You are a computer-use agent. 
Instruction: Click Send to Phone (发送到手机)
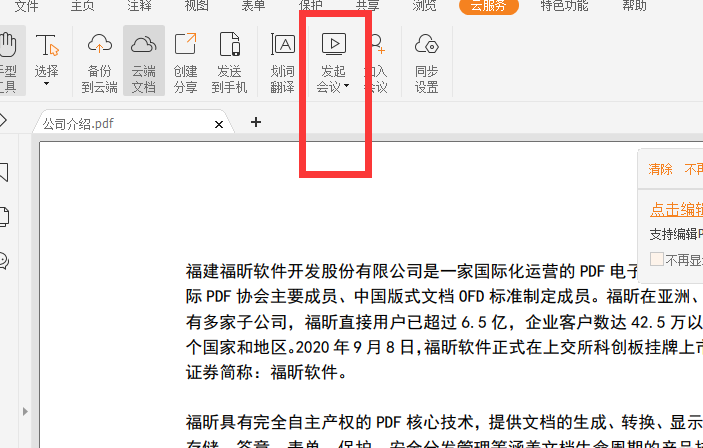(229, 61)
